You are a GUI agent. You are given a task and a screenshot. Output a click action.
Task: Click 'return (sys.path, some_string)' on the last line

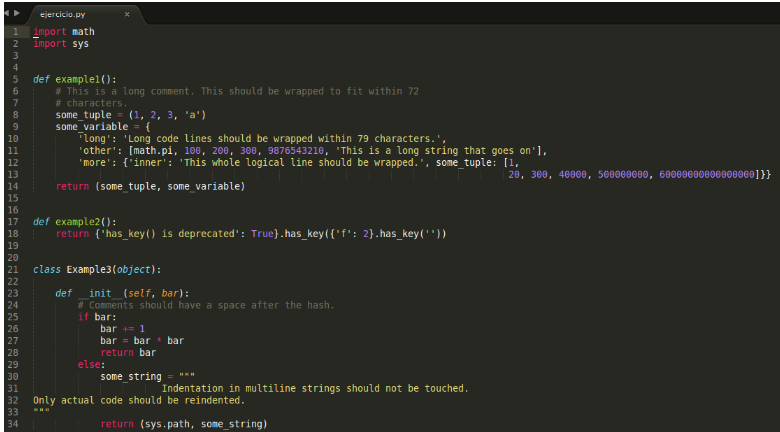tap(183, 424)
